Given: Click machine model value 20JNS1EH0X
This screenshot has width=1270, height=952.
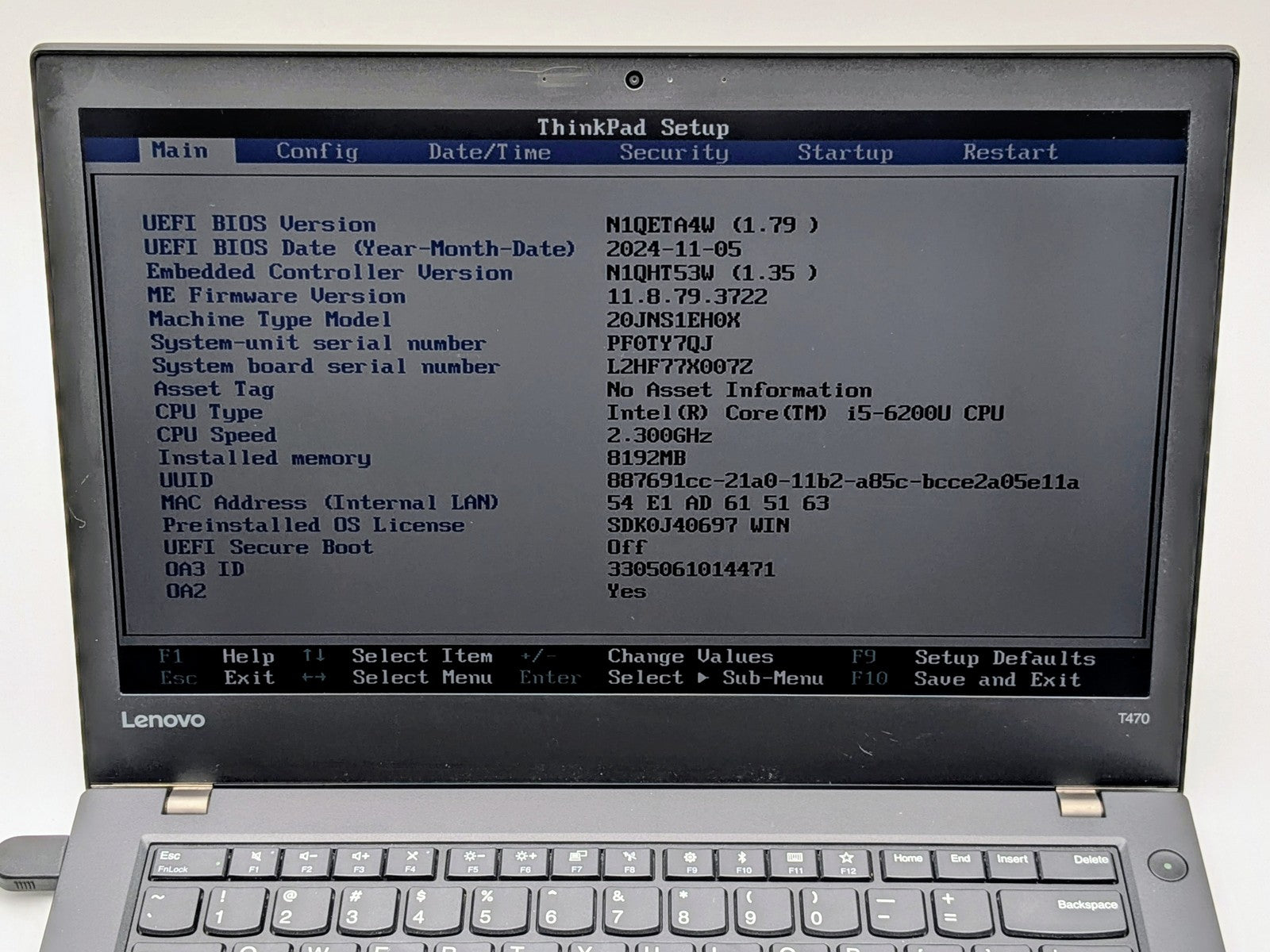Looking at the screenshot, I should [x=674, y=321].
